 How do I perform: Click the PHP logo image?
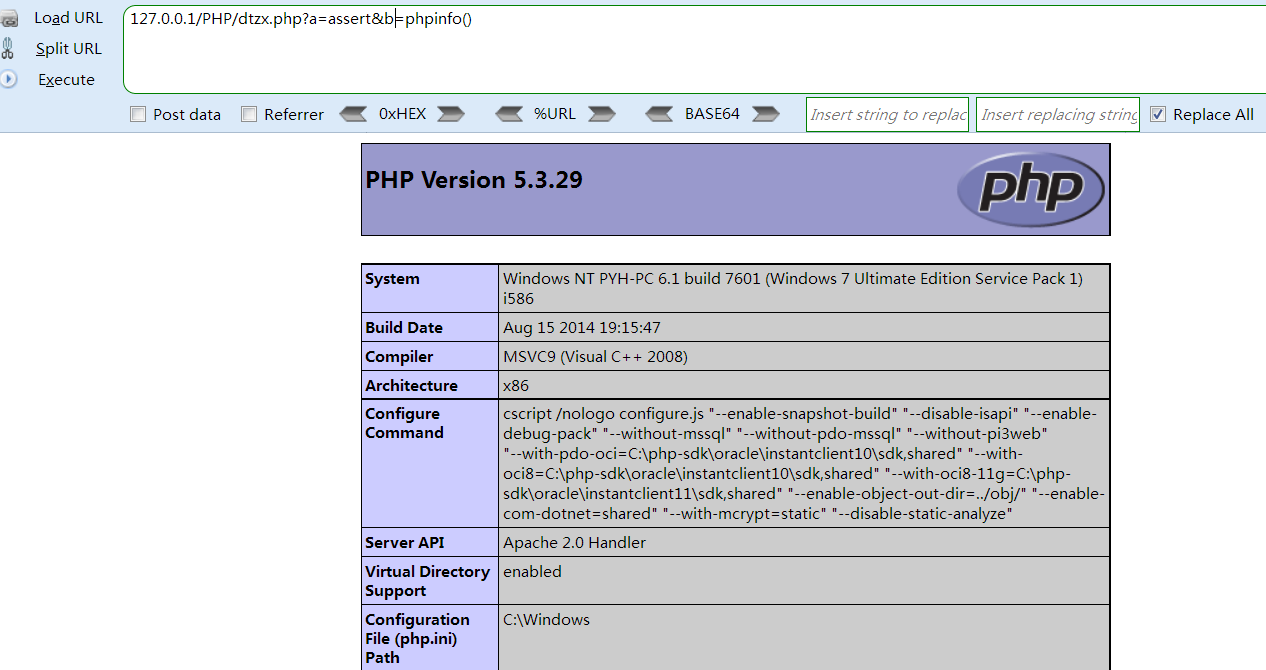coord(1030,189)
